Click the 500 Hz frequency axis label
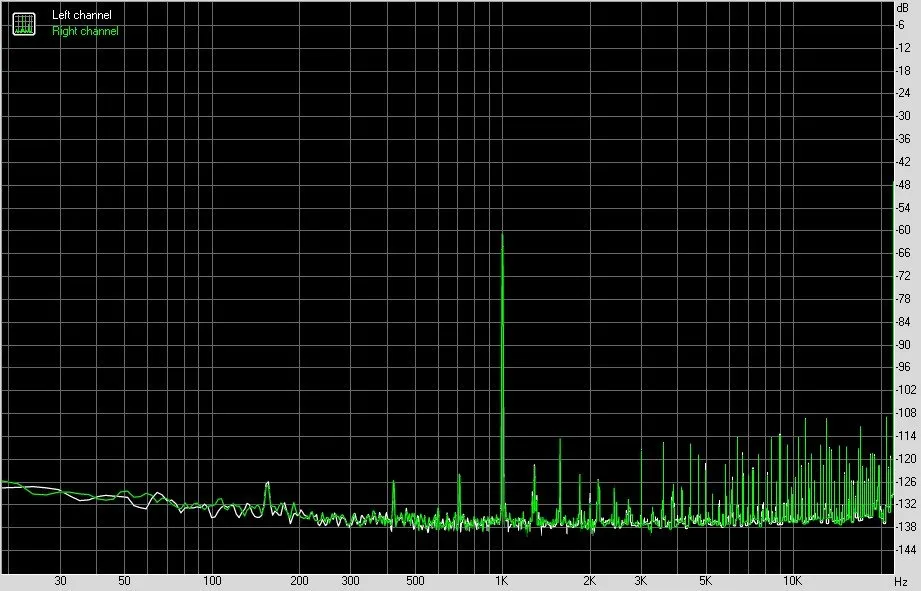The height and width of the screenshot is (591, 921). pos(415,581)
